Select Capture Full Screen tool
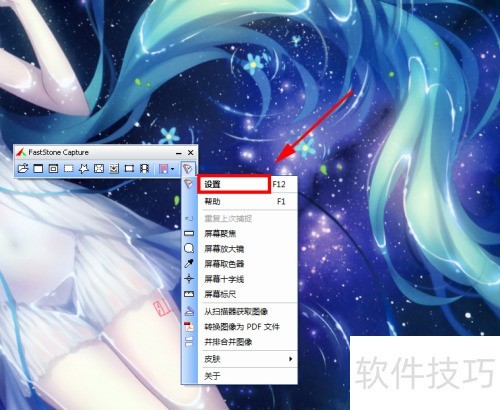Viewport: 500px width, 410px height. pos(99,168)
